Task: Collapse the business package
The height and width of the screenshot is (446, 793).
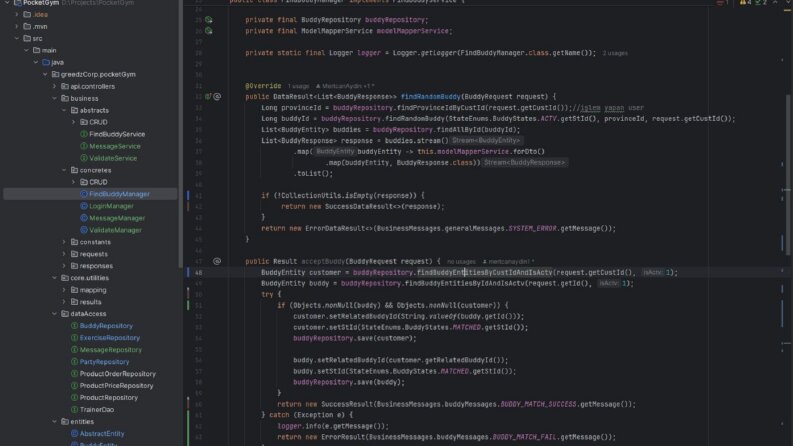Action: (x=55, y=98)
